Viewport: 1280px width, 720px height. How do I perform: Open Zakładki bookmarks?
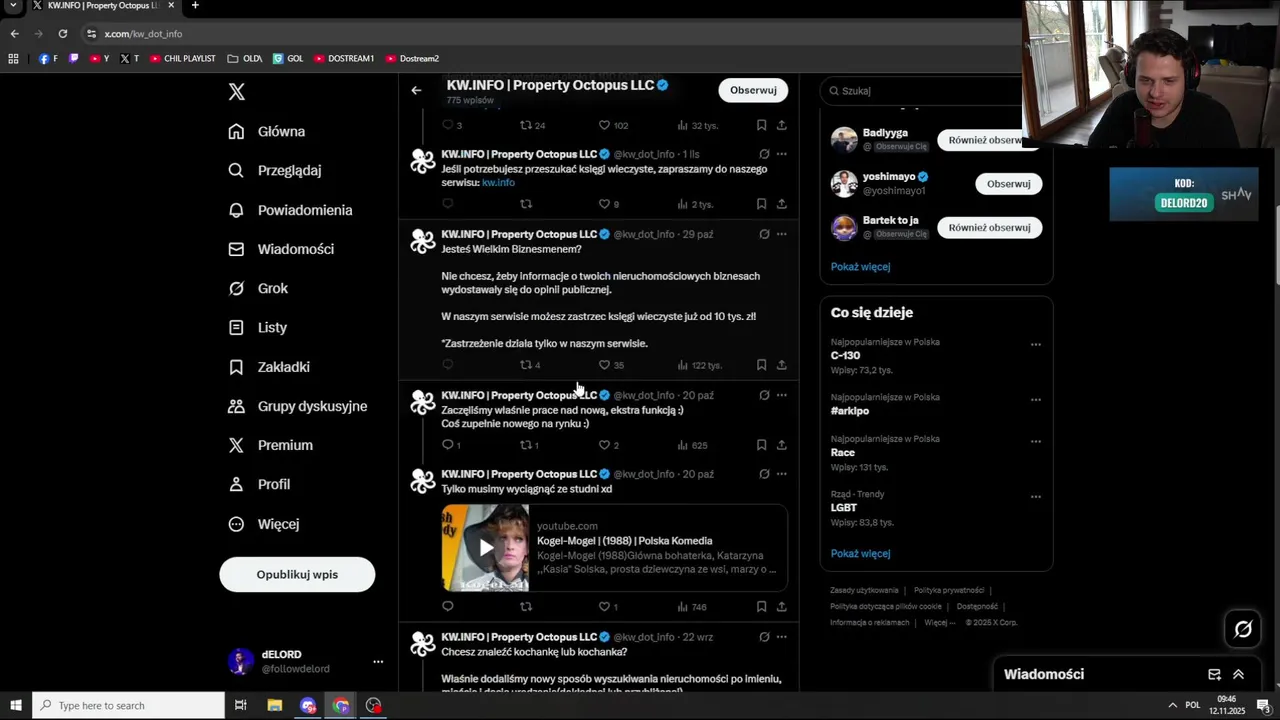pyautogui.click(x=269, y=367)
